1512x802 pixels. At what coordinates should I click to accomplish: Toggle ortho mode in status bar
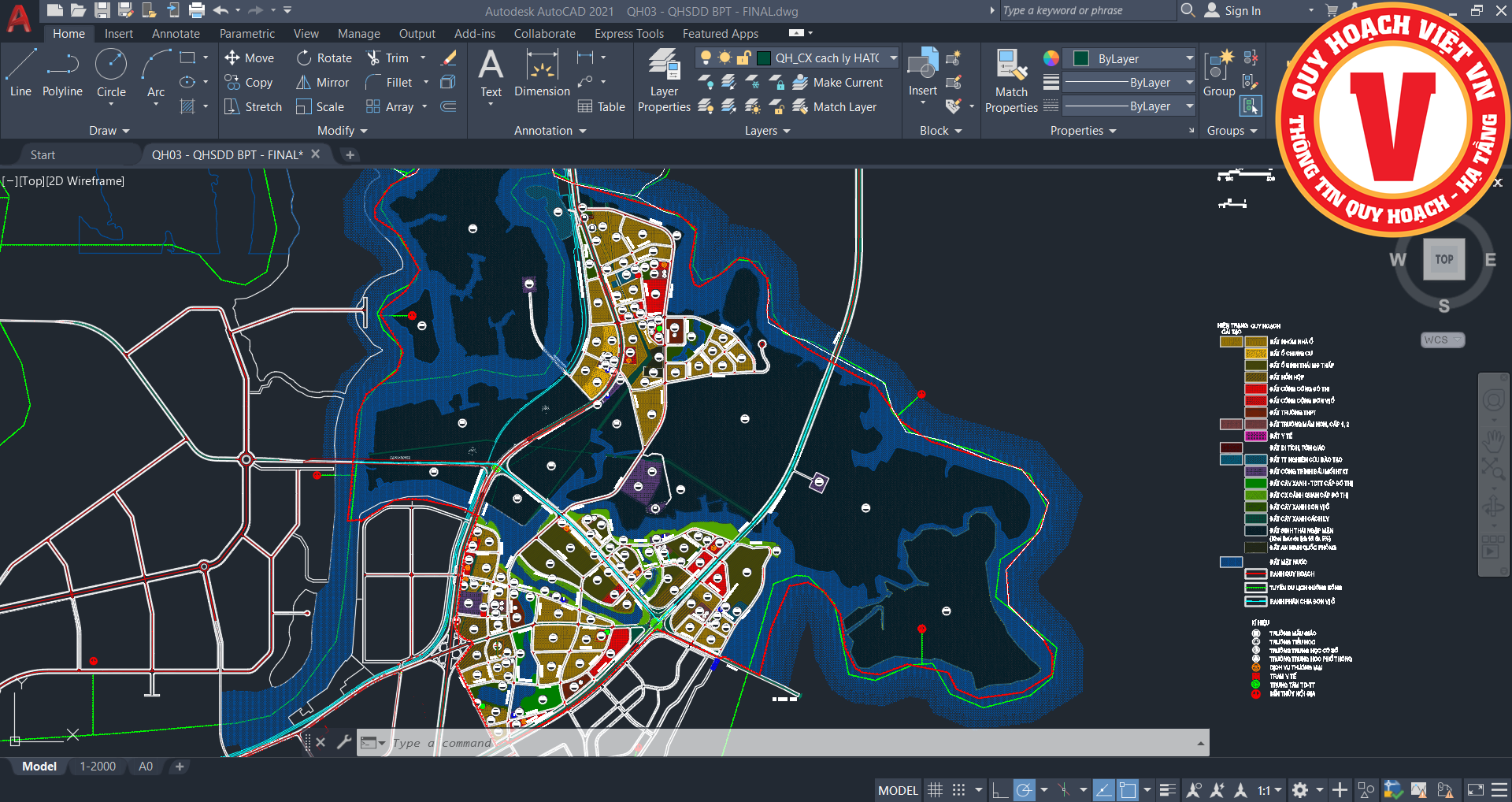[999, 790]
